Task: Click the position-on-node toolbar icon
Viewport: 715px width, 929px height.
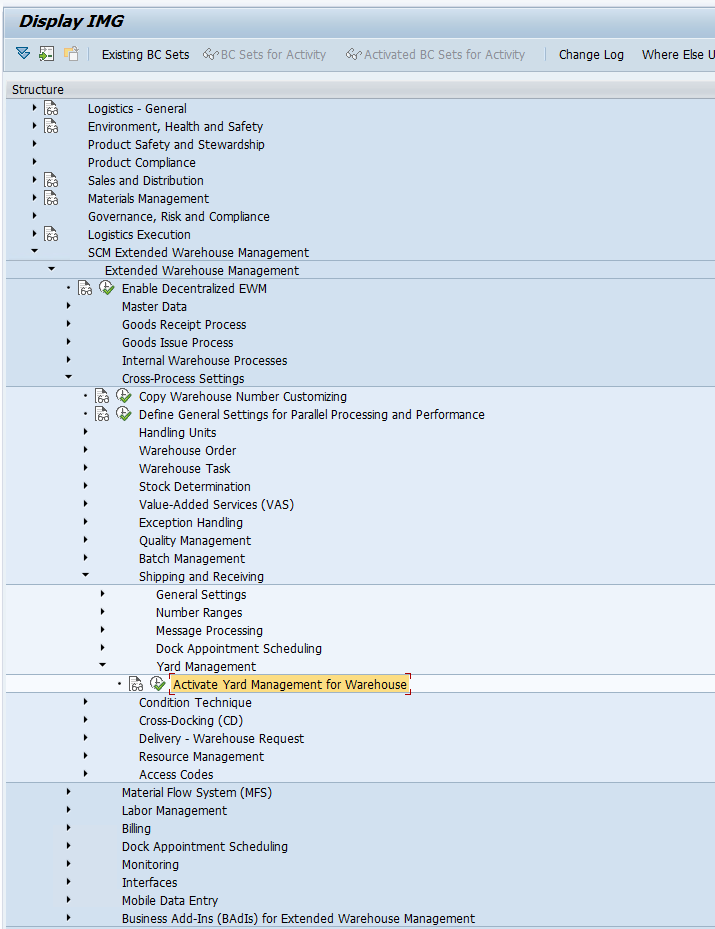Action: [x=47, y=54]
